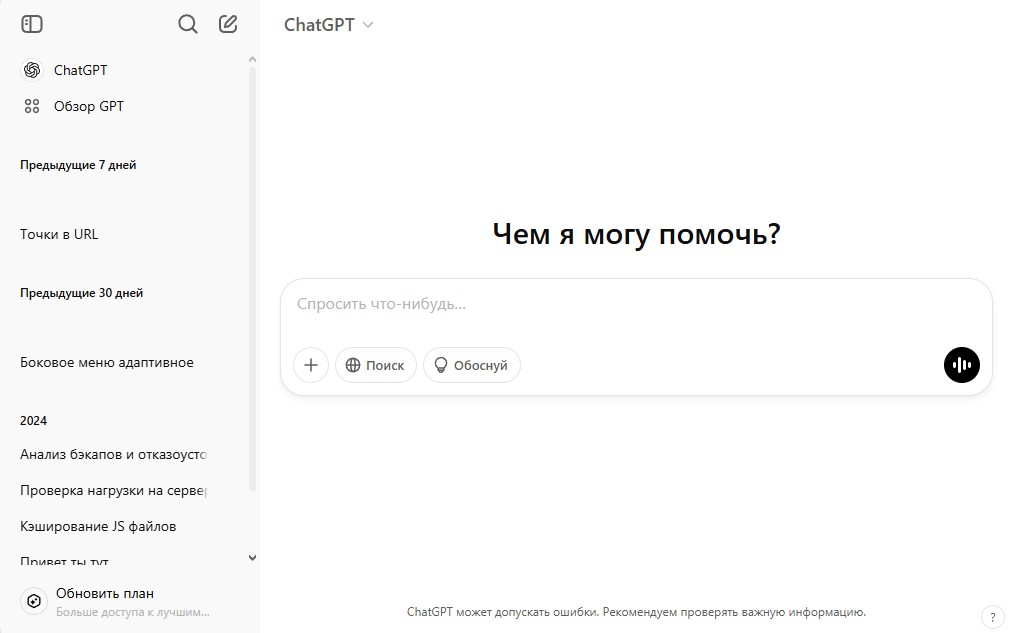Collapse the sidebar using its toggle icon
The height and width of the screenshot is (633, 1011).
[x=31, y=23]
